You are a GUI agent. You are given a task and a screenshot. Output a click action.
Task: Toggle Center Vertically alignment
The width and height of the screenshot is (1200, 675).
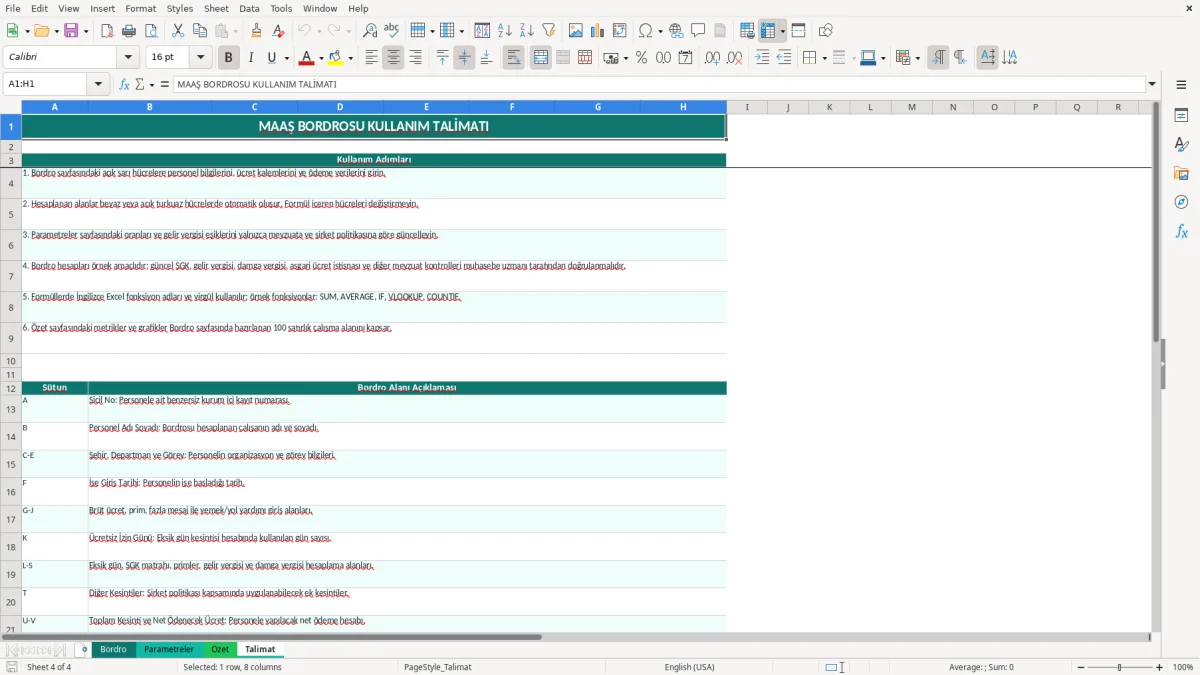pyautogui.click(x=464, y=58)
